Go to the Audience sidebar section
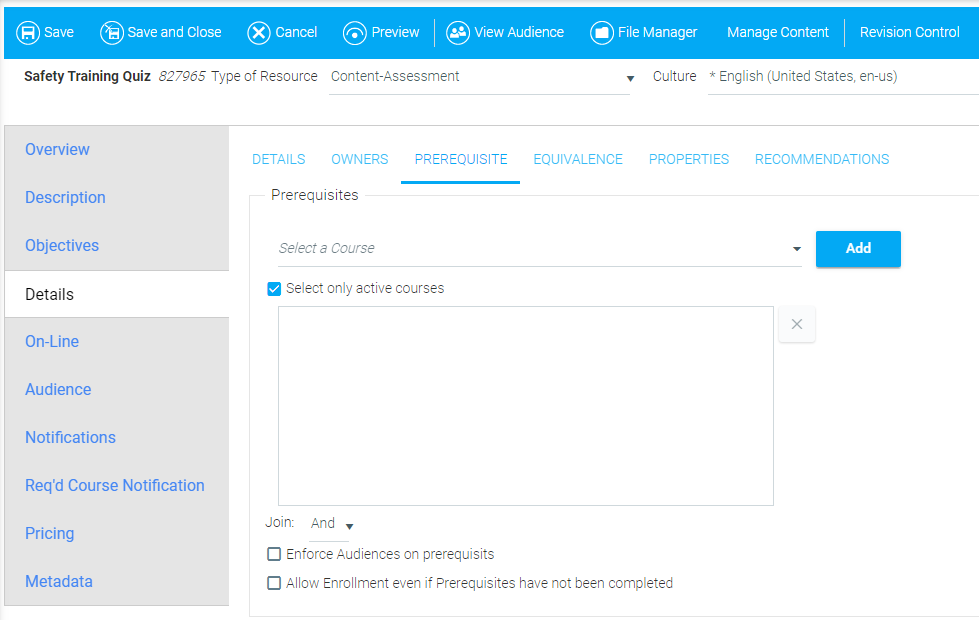Viewport: 979px width, 620px height. click(x=58, y=390)
